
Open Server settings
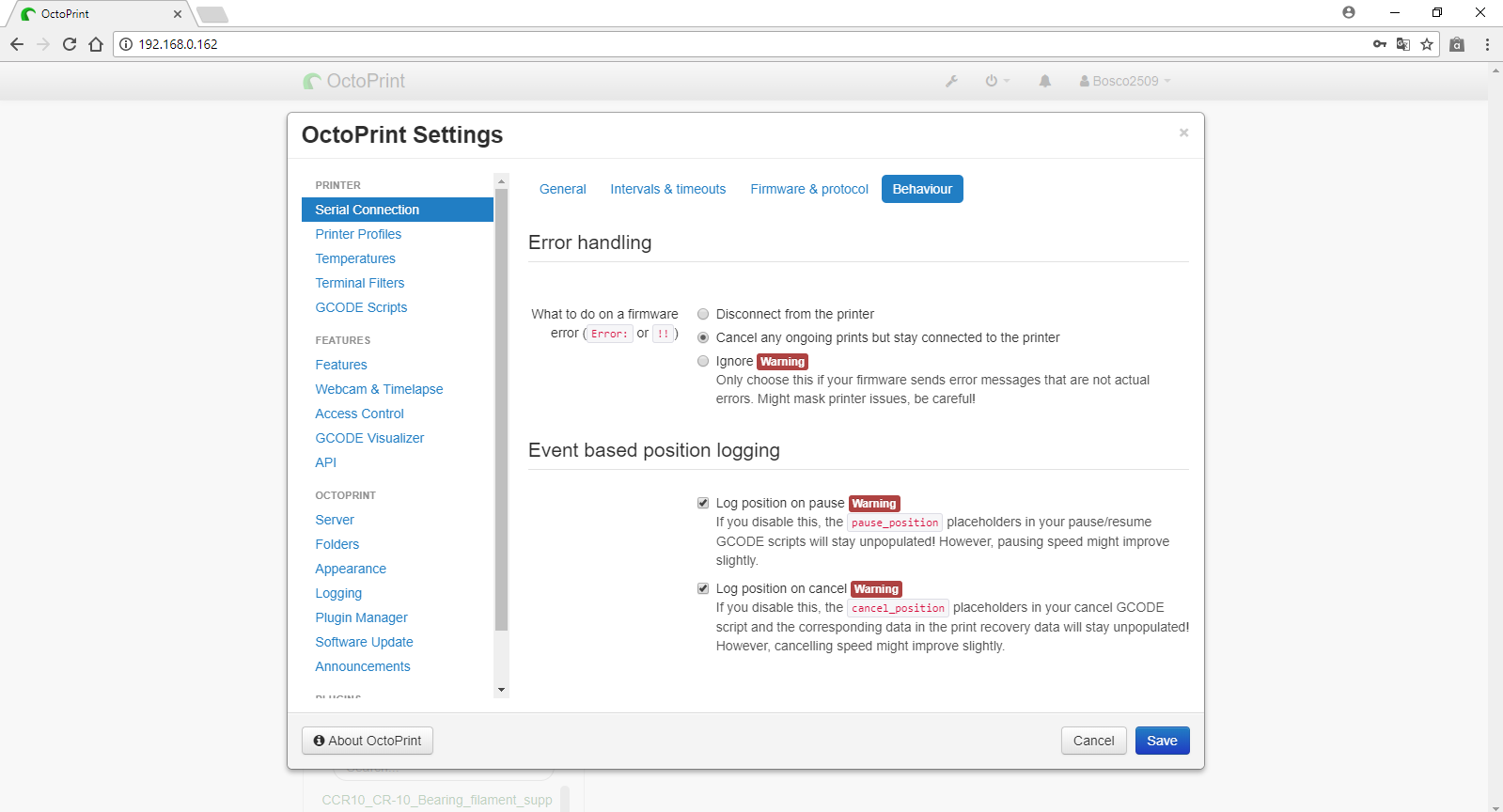tap(398, 520)
